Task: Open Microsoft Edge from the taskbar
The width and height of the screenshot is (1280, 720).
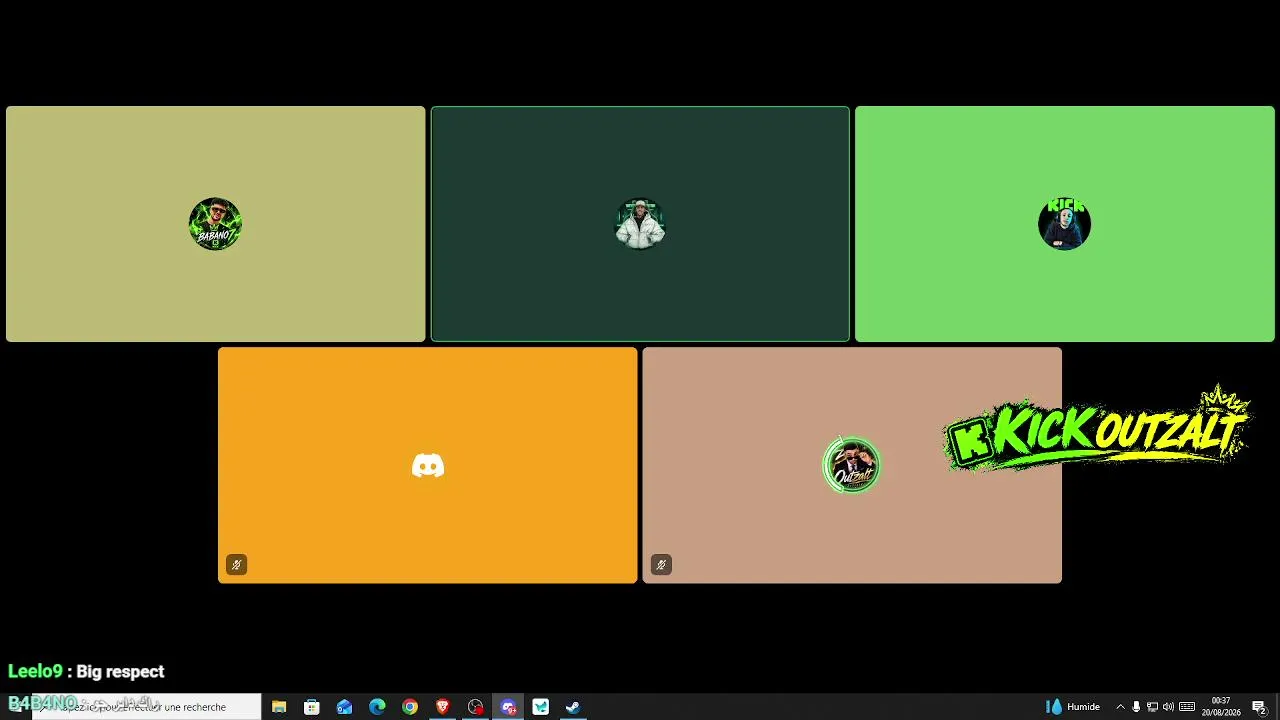Action: point(377,707)
